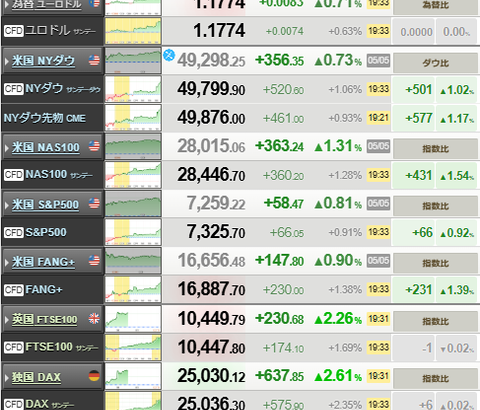Click the US flag next to 米国 NAS100
480x410 pixels.
[94, 146]
